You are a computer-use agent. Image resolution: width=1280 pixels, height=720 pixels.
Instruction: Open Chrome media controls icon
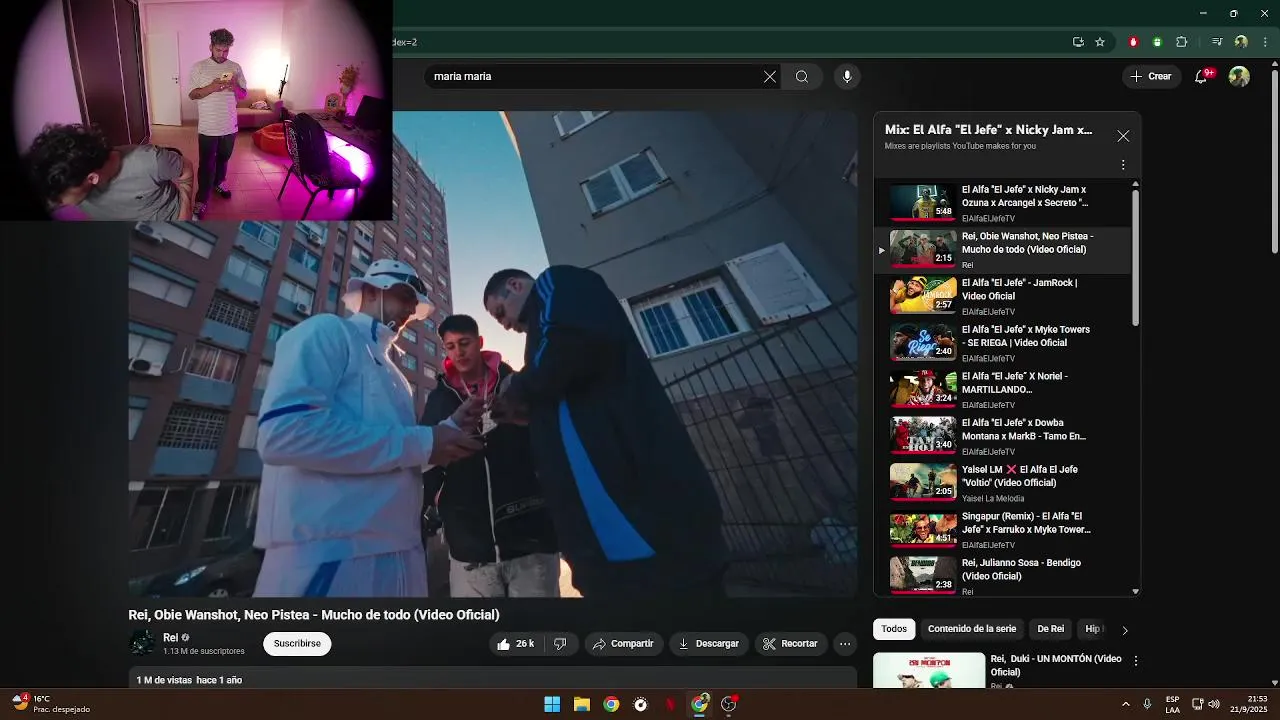1217,42
